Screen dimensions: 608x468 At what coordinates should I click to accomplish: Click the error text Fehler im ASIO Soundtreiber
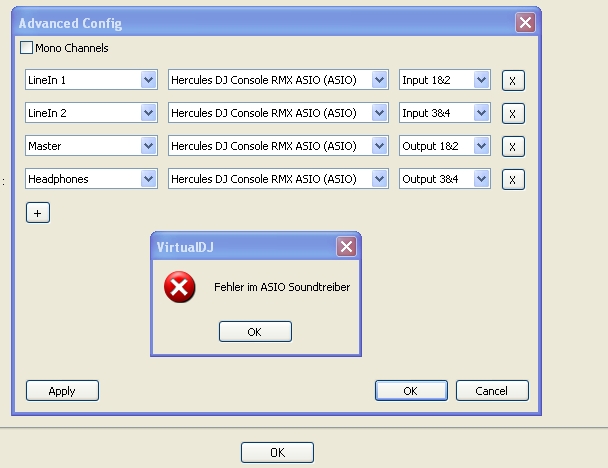pos(282,287)
